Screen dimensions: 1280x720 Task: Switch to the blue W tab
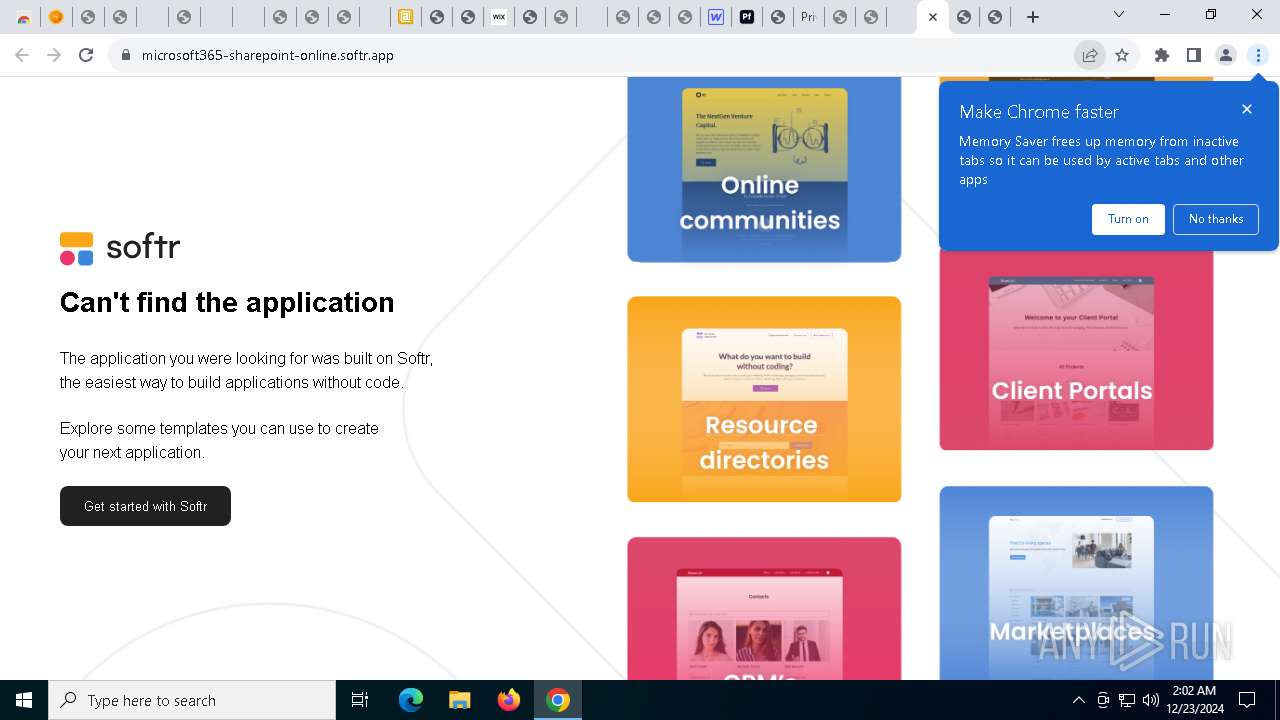click(716, 17)
